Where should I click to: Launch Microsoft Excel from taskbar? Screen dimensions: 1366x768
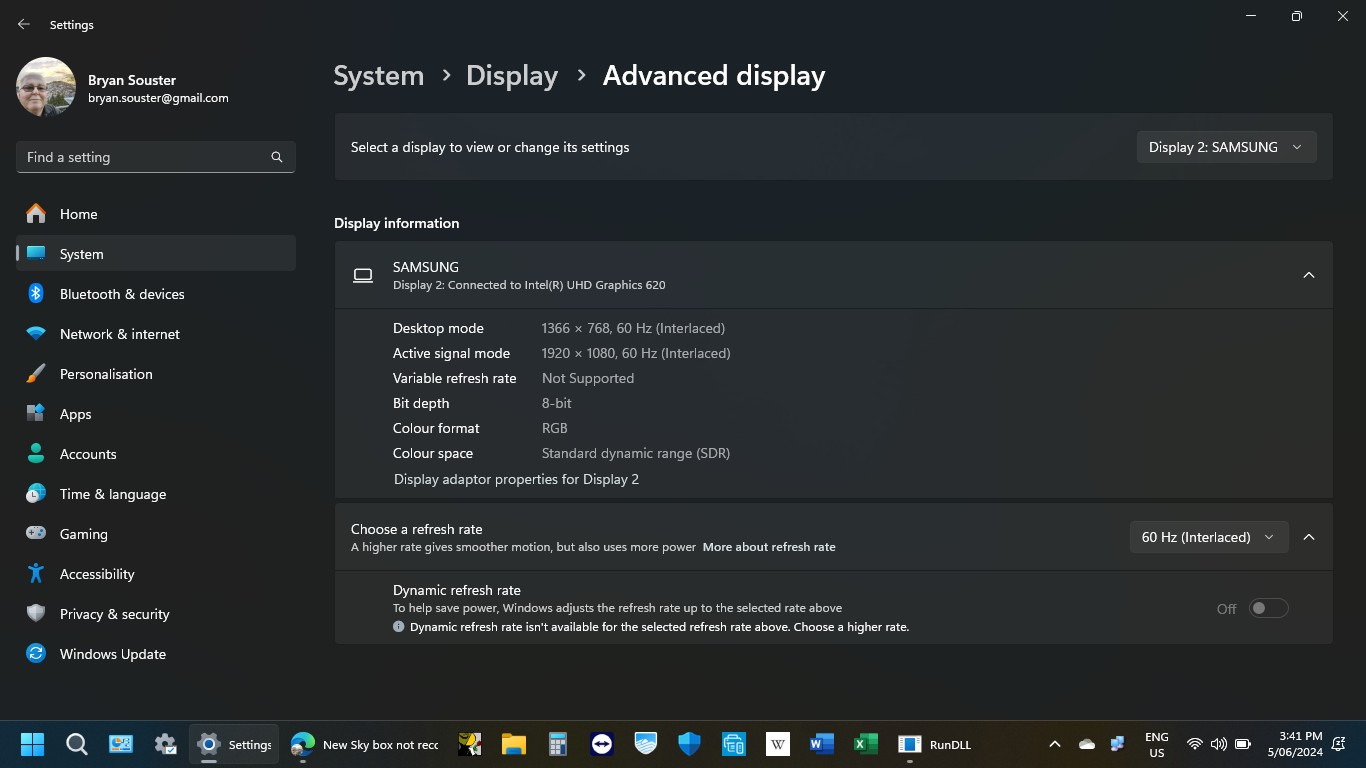pos(866,744)
